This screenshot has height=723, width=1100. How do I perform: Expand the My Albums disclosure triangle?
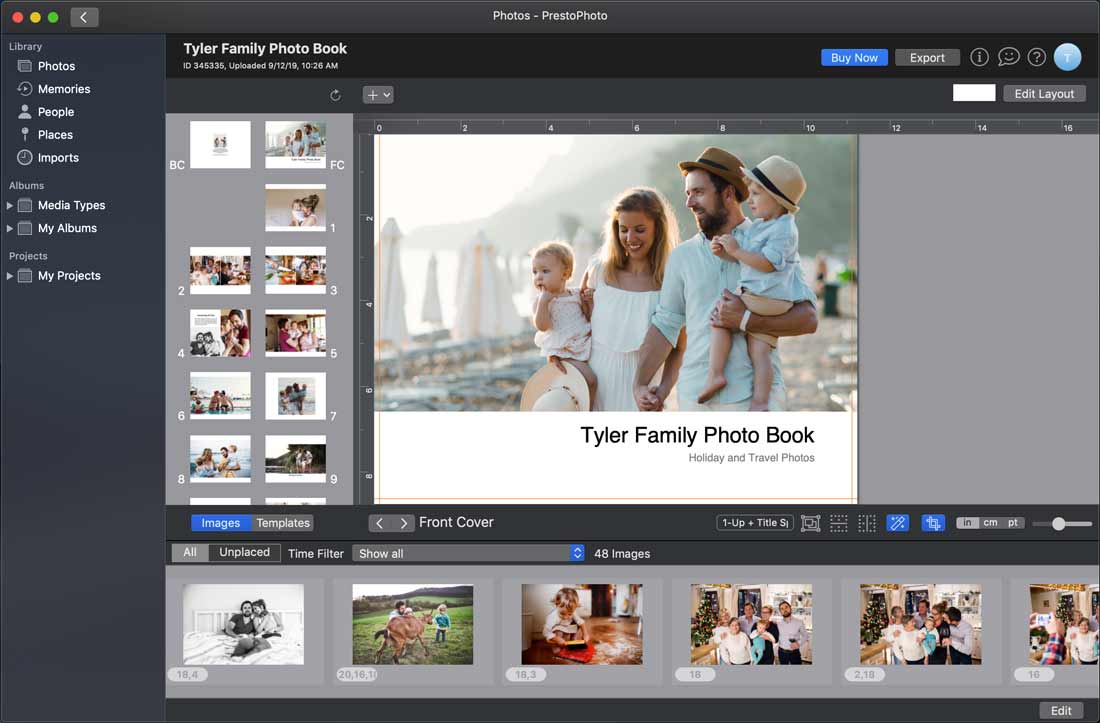pyautogui.click(x=10, y=229)
